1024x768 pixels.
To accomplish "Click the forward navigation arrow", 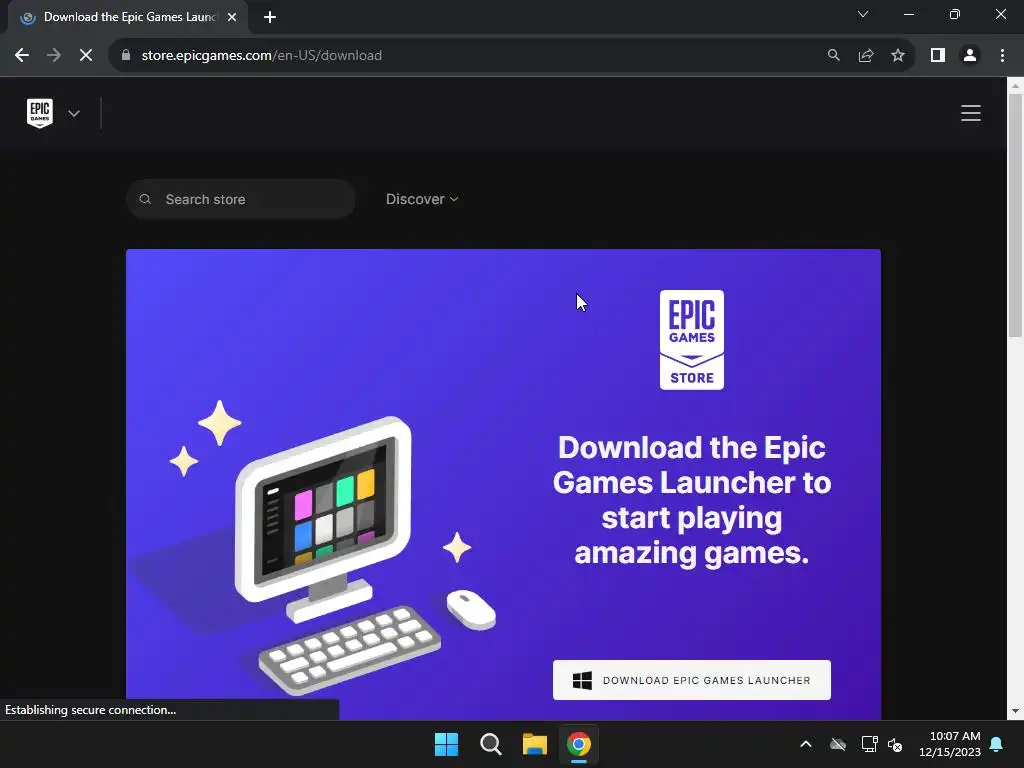I will click(54, 56).
